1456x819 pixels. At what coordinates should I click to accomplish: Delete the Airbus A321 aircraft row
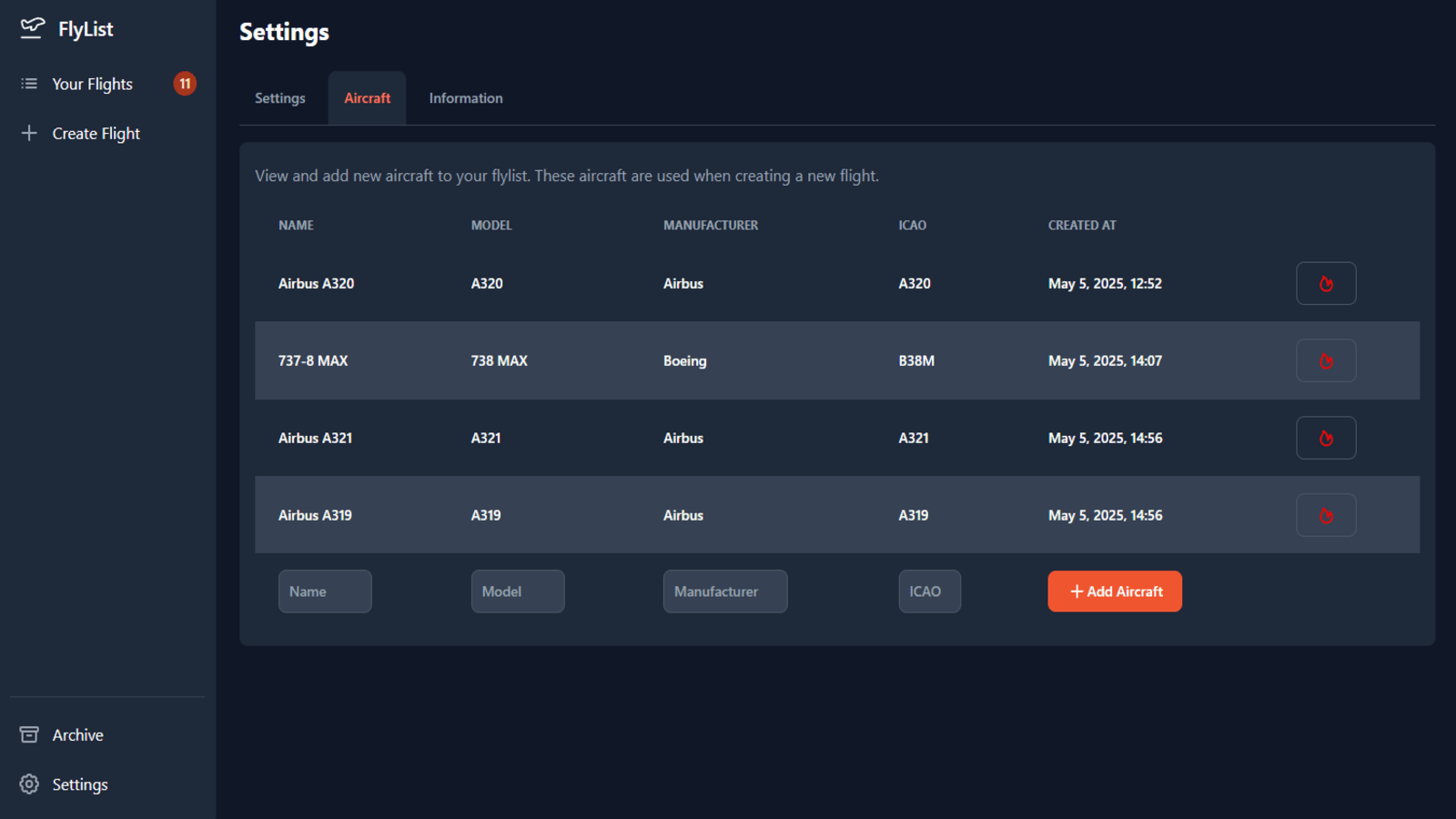(x=1326, y=438)
